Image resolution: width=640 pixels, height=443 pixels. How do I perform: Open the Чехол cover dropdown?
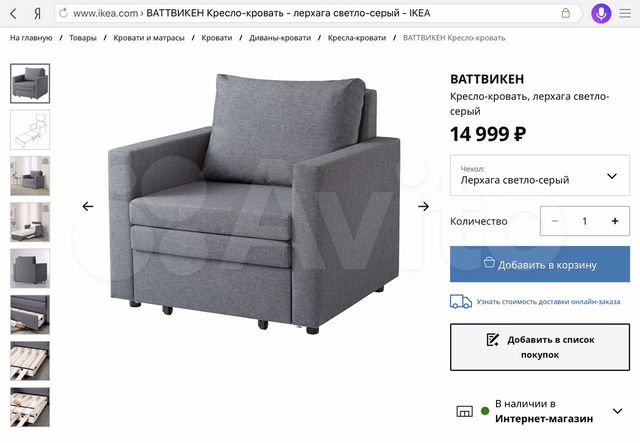point(540,175)
